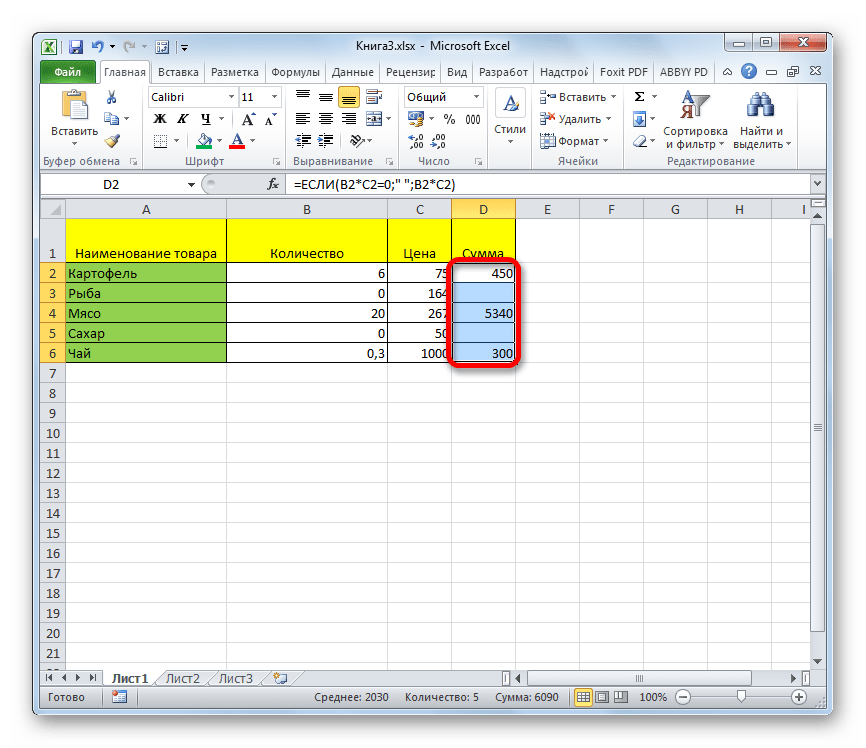Click the Вставить cells button
866x748 pixels.
tap(577, 97)
